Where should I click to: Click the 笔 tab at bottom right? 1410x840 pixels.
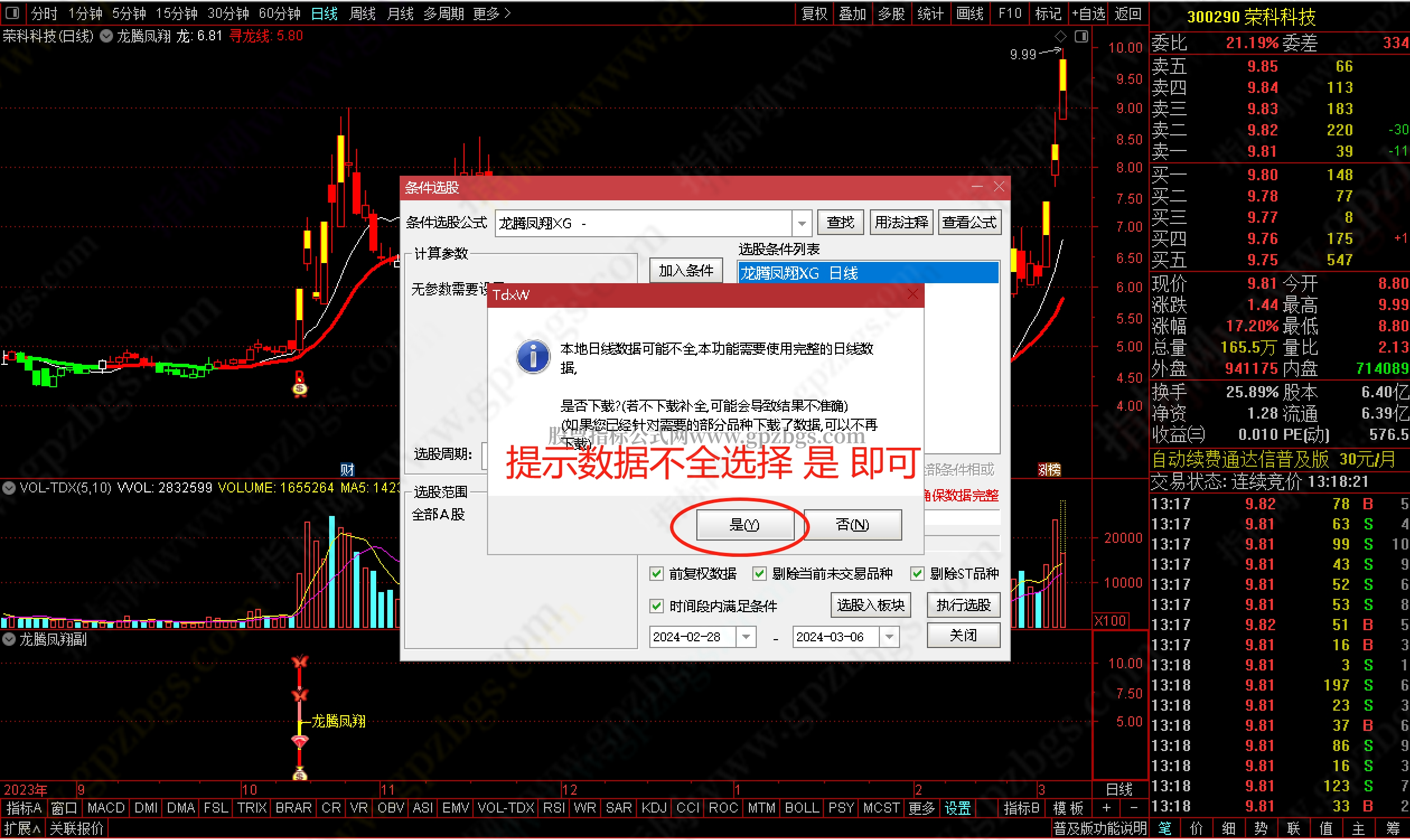click(x=1165, y=829)
